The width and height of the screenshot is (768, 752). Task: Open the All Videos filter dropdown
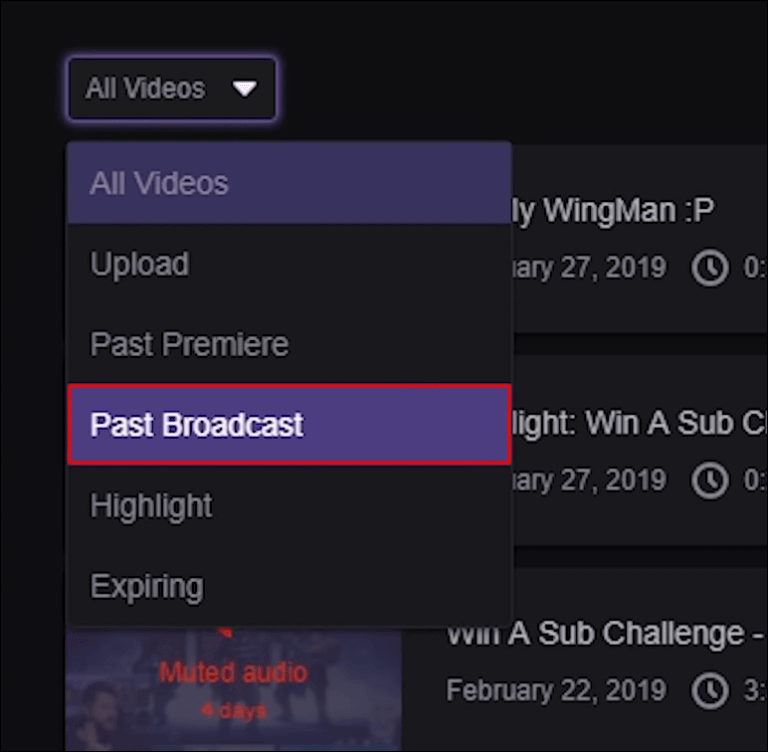pos(172,89)
